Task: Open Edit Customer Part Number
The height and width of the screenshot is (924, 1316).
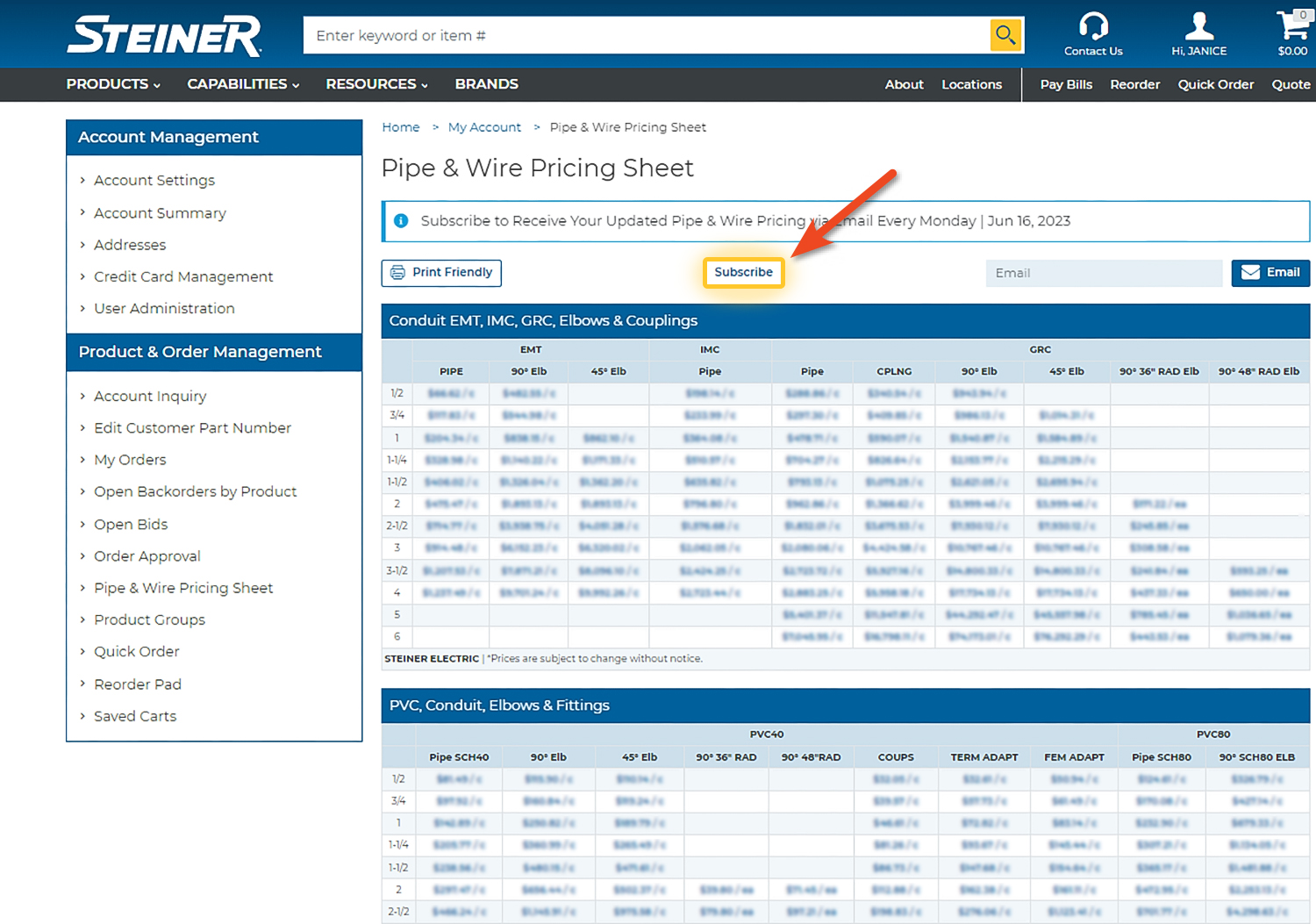Action: [192, 427]
